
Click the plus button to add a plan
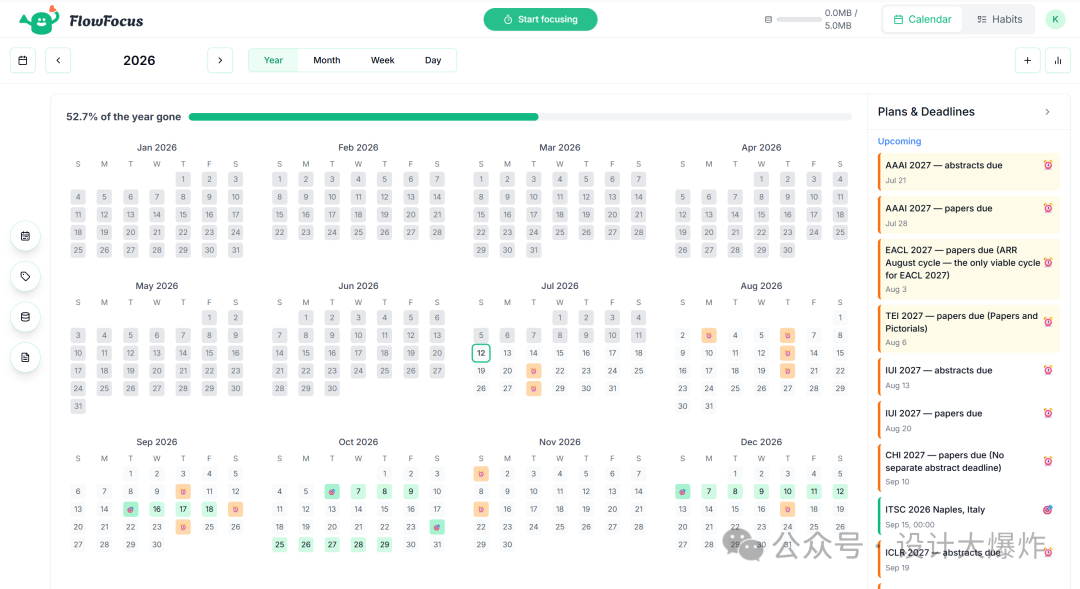[1027, 61]
